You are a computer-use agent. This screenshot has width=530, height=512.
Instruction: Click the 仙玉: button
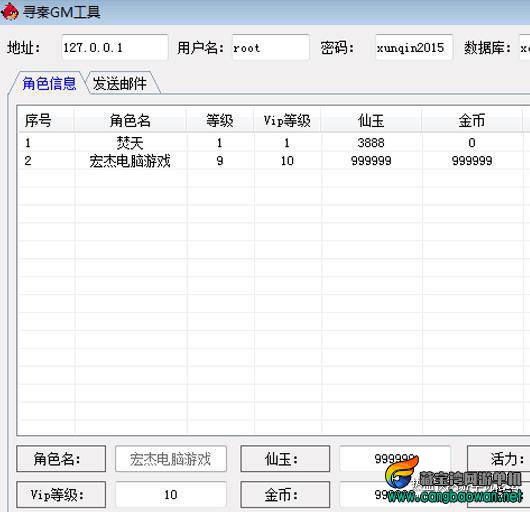285,459
